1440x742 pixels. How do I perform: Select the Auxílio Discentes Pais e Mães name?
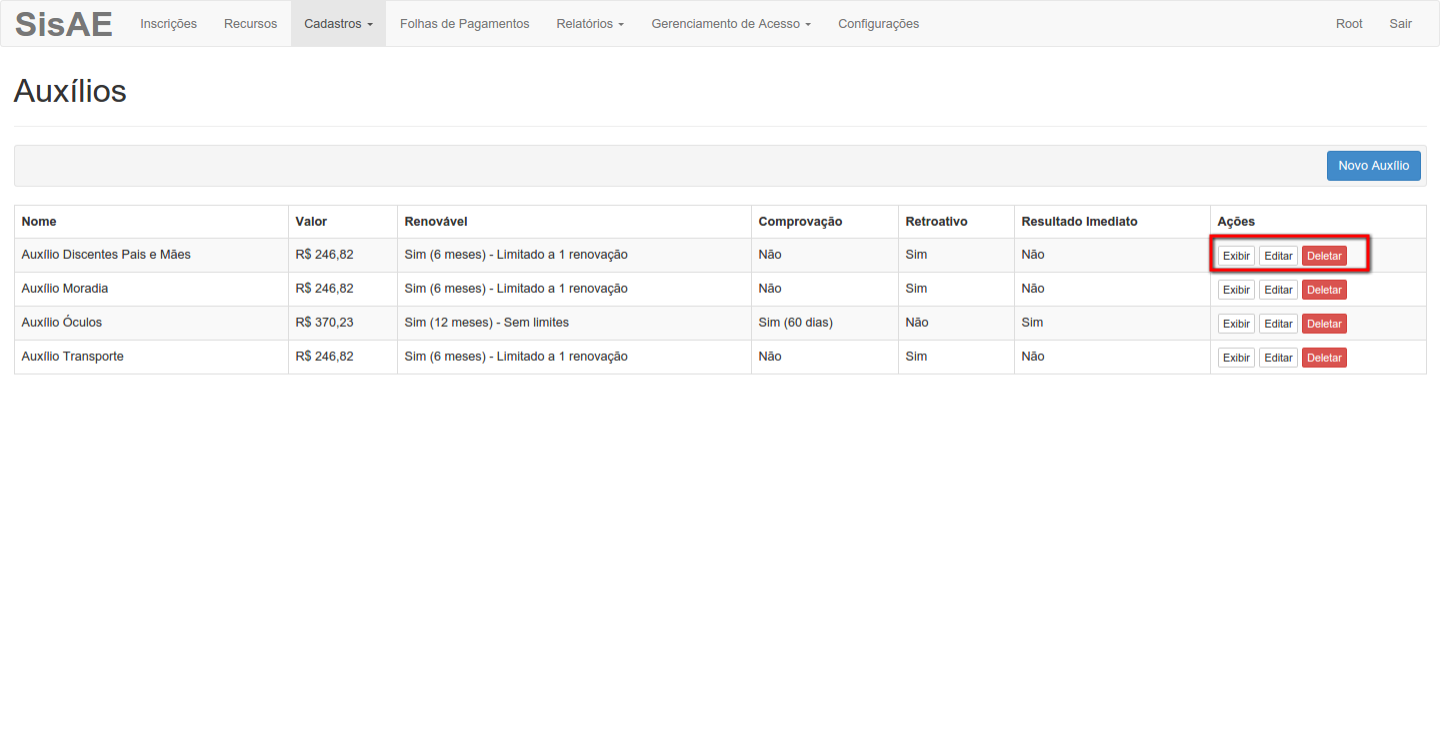(106, 255)
